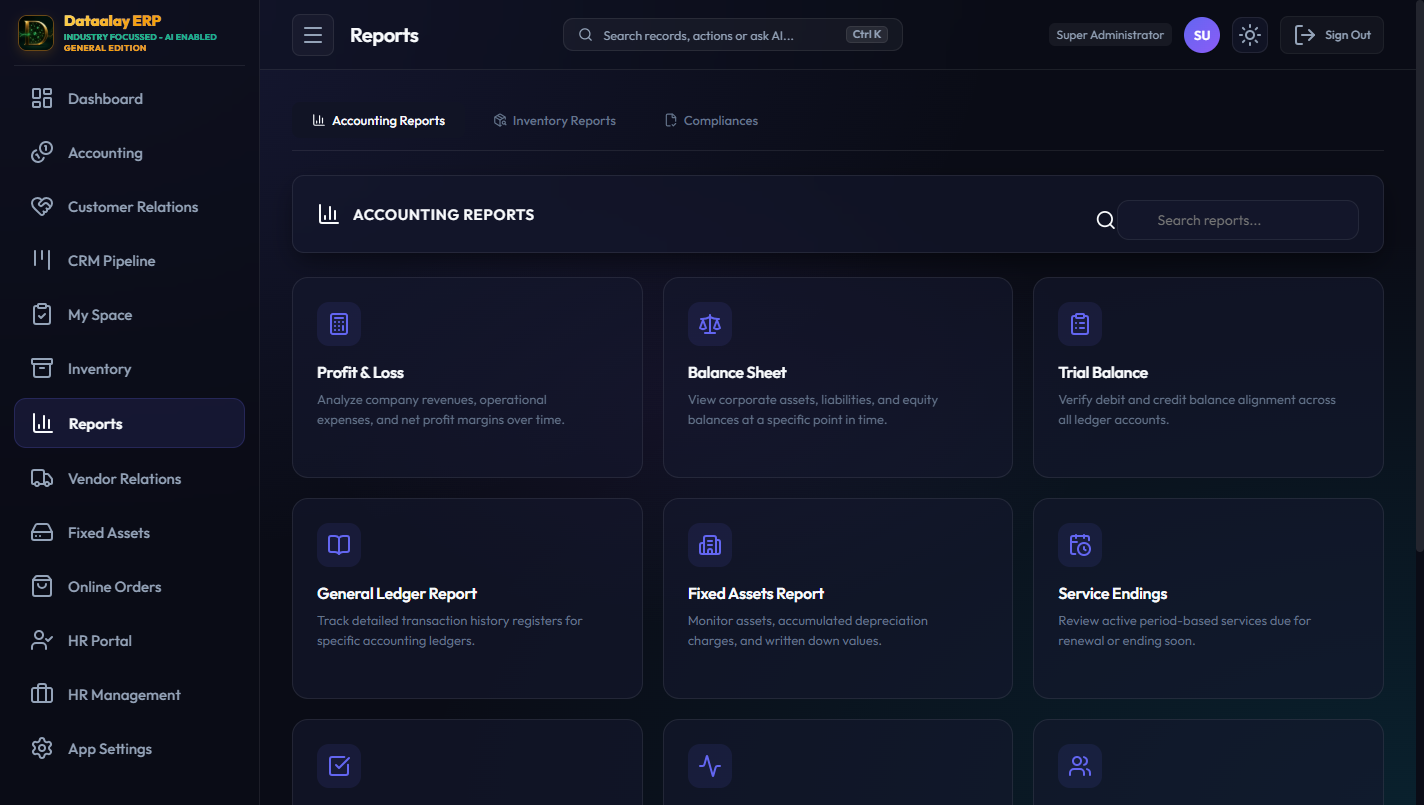Viewport: 1424px width, 805px height.
Task: Click the Reports page title in header
Action: point(384,35)
